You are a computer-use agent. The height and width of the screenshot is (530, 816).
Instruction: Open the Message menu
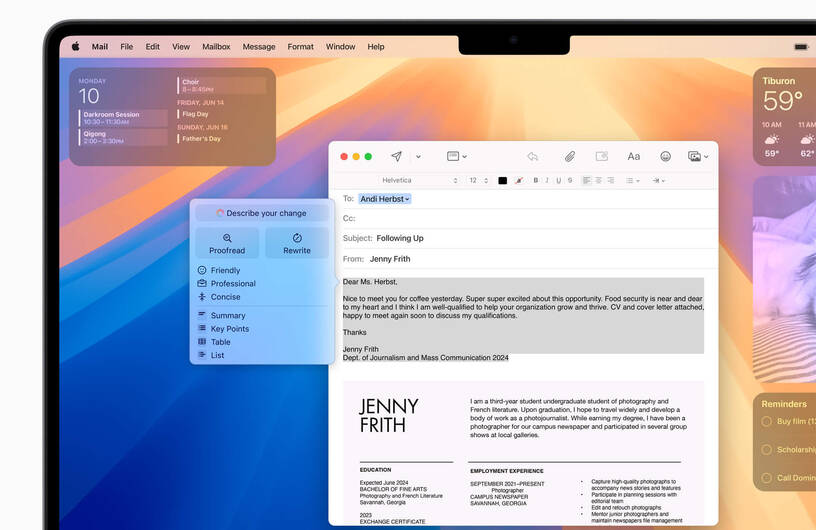pos(259,46)
